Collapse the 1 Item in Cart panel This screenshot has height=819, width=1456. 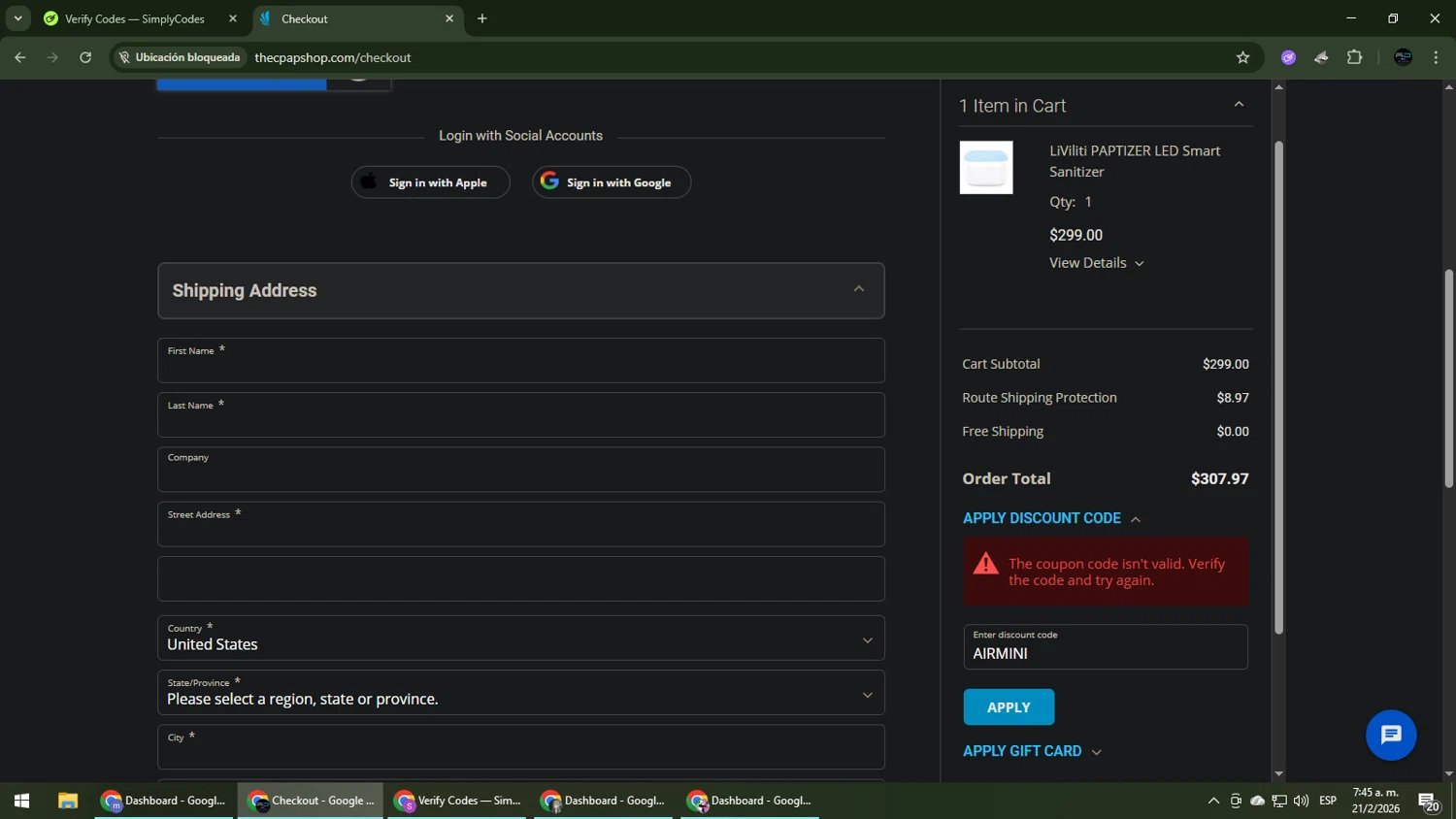coord(1239,105)
